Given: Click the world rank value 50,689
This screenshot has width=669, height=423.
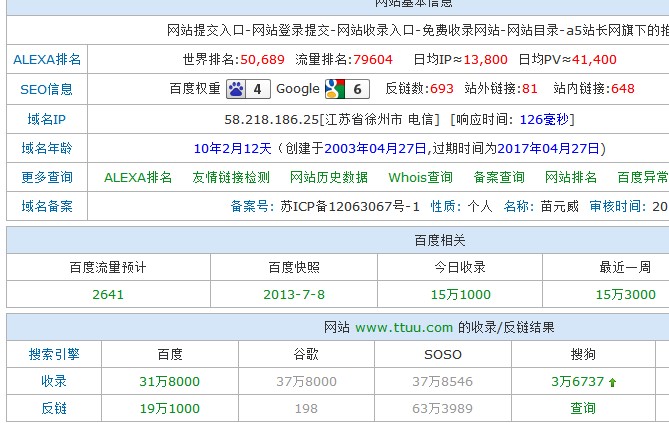Looking at the screenshot, I should 262,59.
